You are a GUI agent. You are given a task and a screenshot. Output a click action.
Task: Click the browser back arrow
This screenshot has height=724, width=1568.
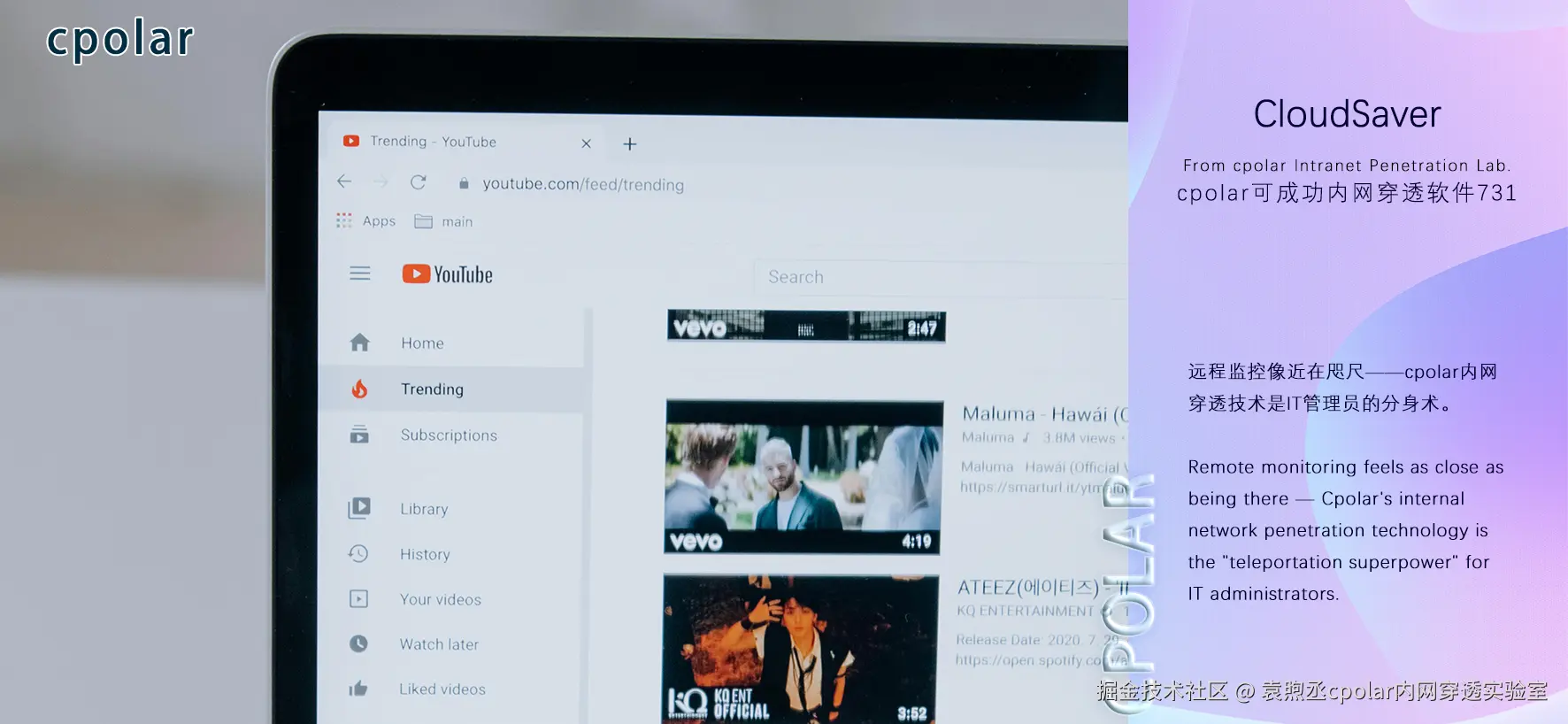344,181
